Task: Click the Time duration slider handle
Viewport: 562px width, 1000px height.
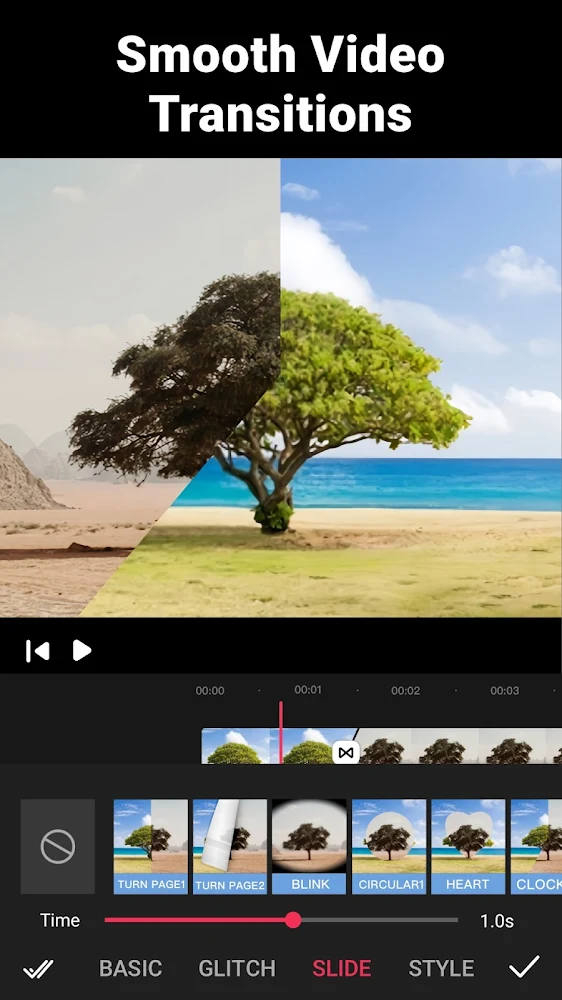Action: pos(293,920)
